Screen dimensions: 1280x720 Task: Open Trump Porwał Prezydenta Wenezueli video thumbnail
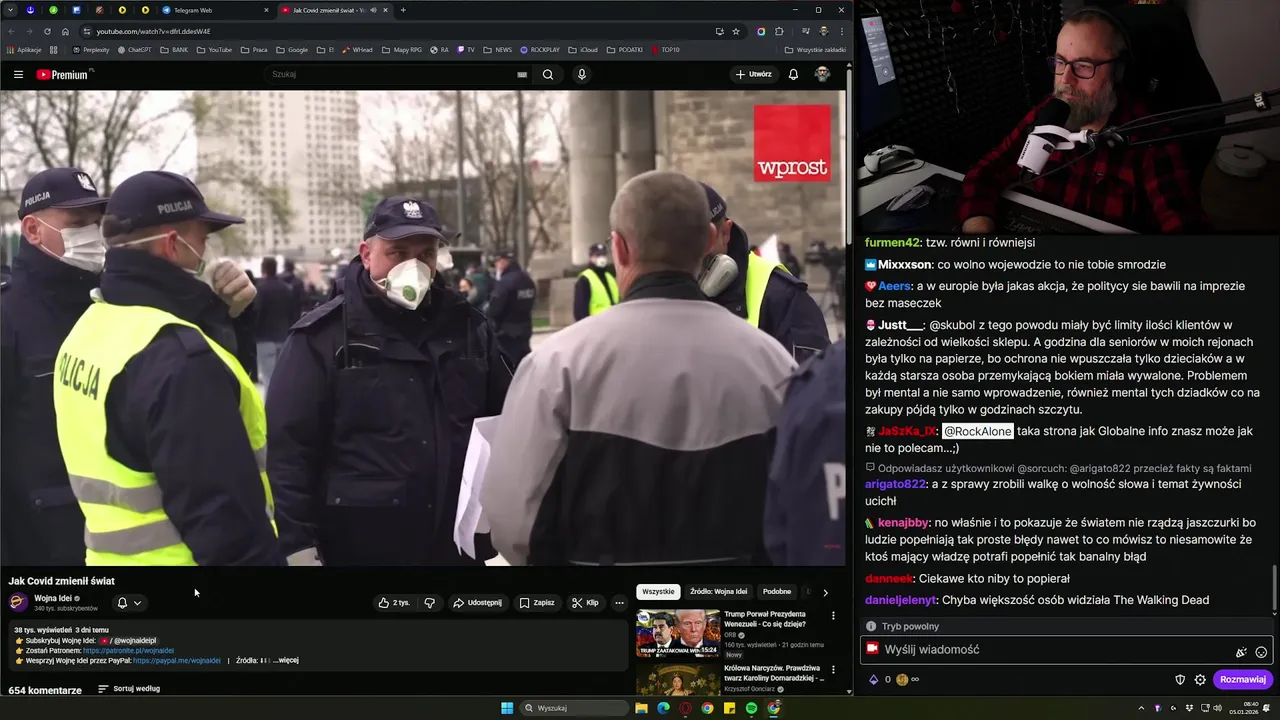tap(678, 633)
